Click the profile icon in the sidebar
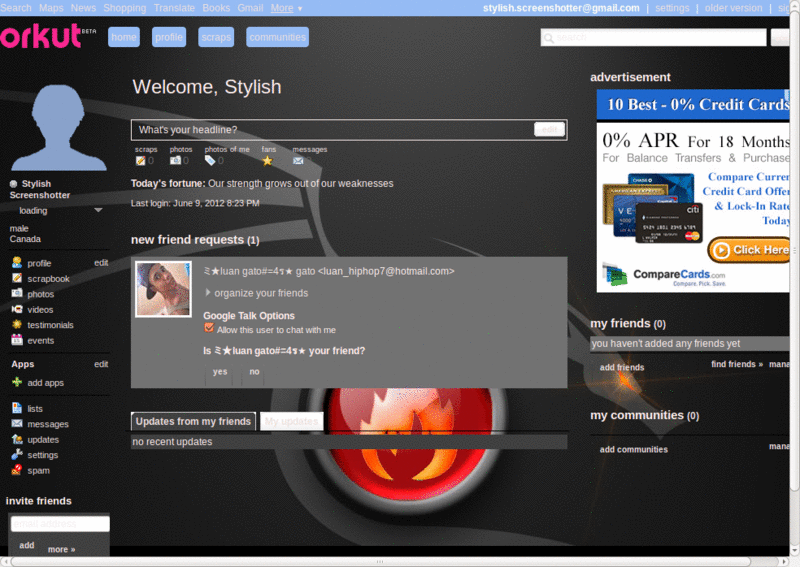 coord(17,263)
